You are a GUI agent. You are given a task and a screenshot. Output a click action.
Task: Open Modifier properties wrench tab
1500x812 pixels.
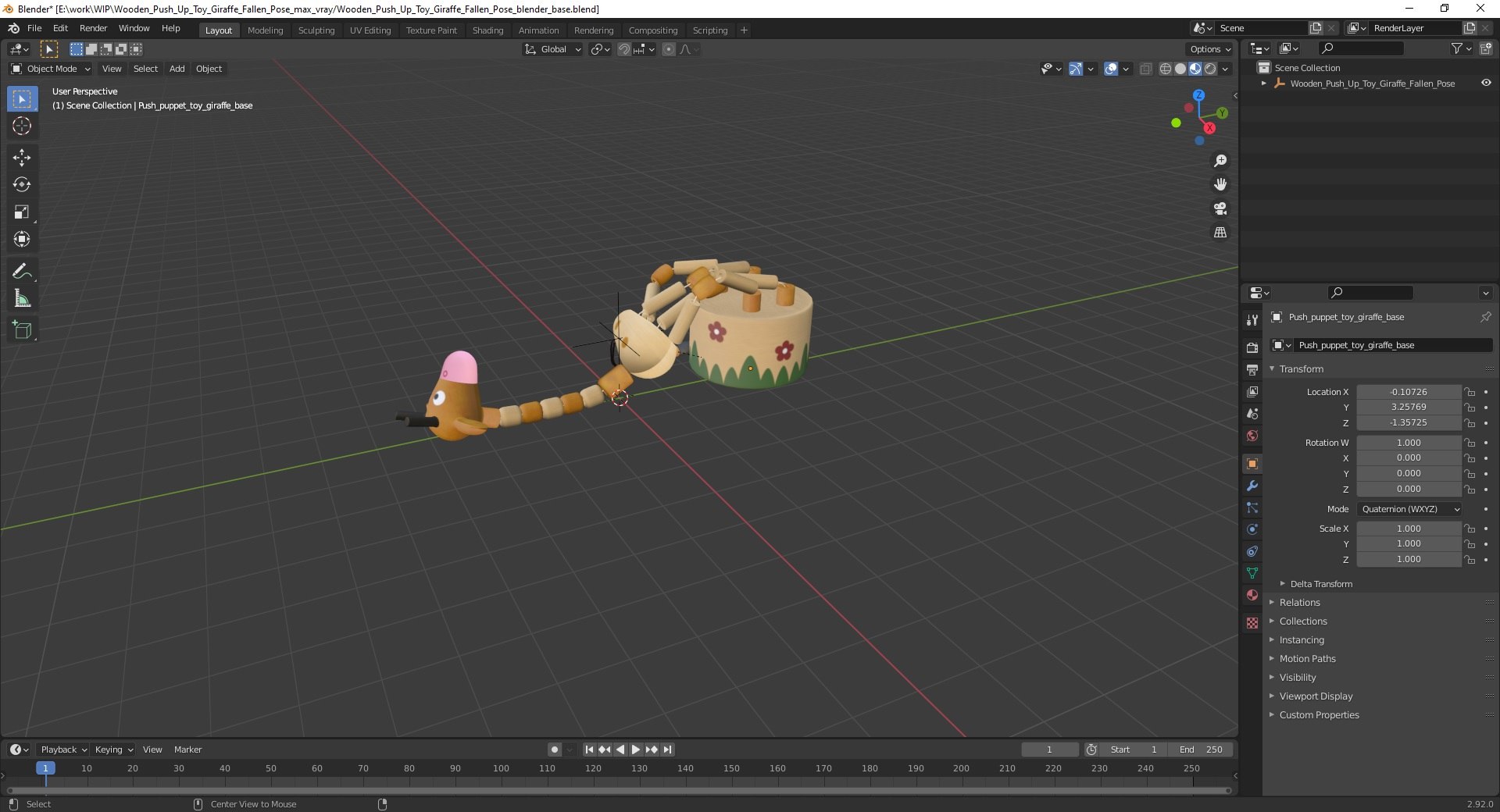1252,486
